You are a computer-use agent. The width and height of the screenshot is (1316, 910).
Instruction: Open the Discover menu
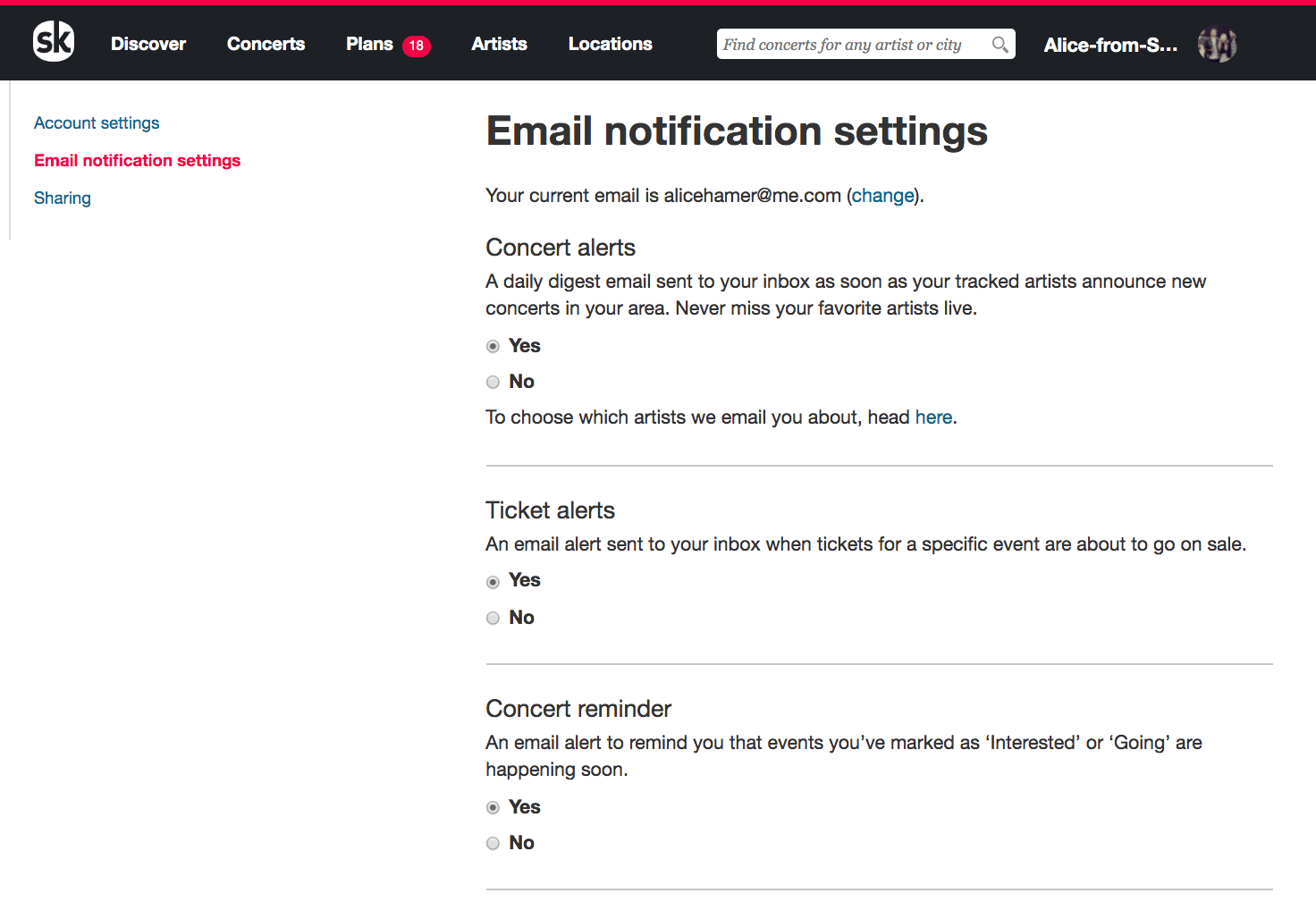coord(148,43)
